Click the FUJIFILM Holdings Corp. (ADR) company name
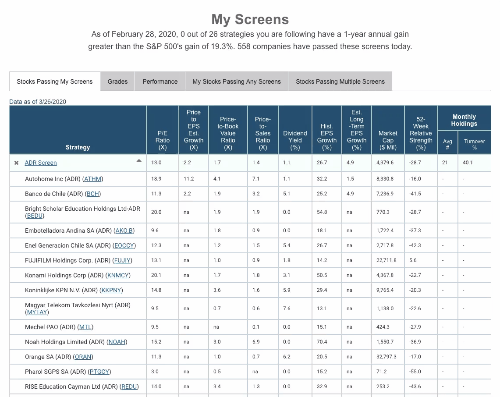The height and width of the screenshot is (397, 500). pyautogui.click(x=68, y=260)
